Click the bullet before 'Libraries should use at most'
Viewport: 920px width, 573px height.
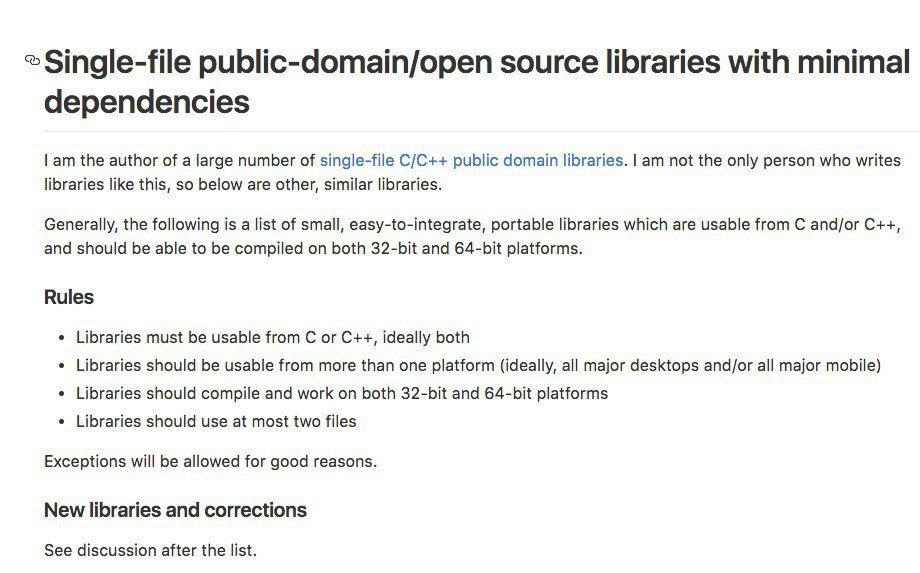pyautogui.click(x=62, y=422)
